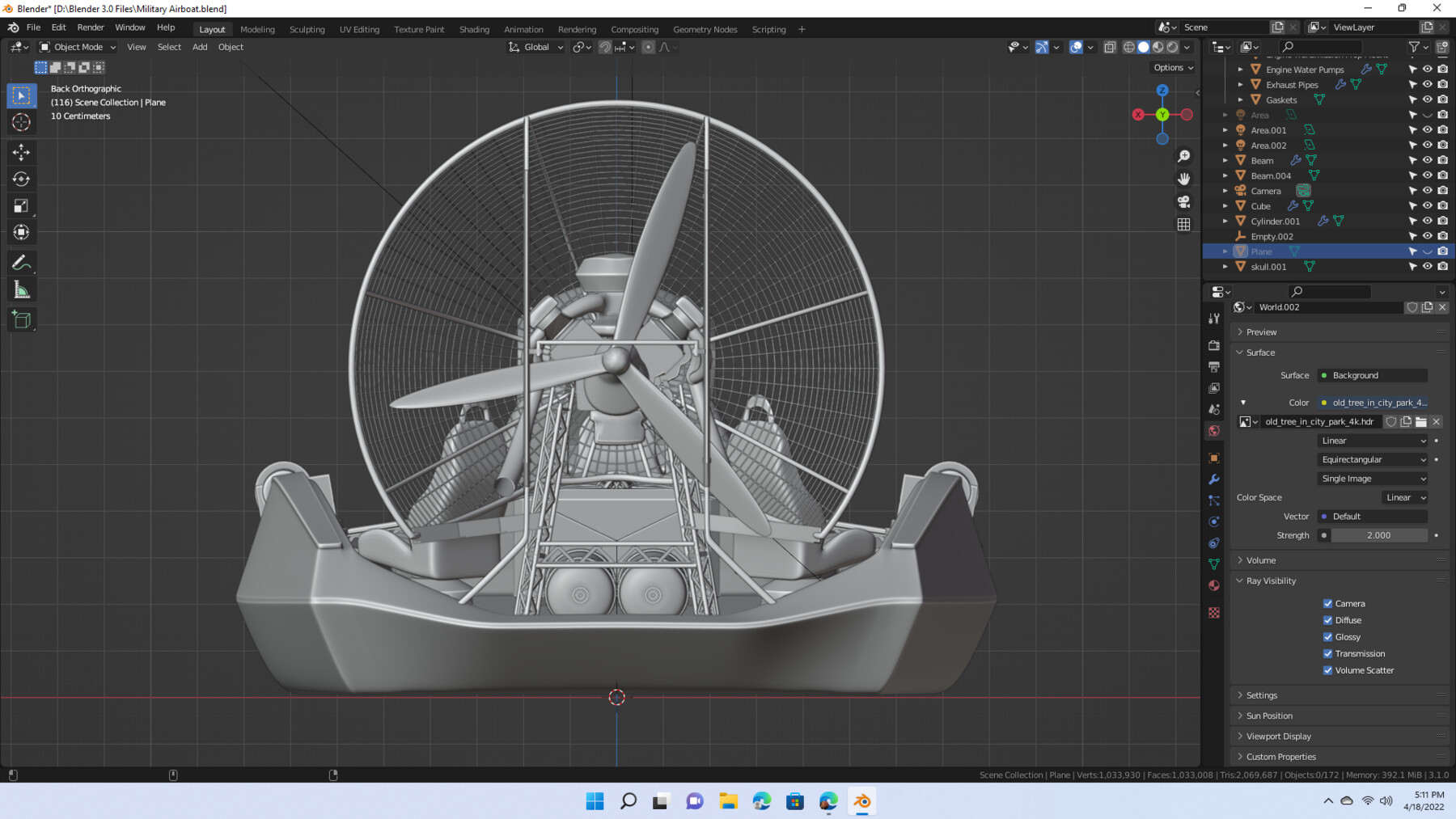Open the Modifier properties wrench tab
This screenshot has width=1456, height=819.
click(1213, 479)
